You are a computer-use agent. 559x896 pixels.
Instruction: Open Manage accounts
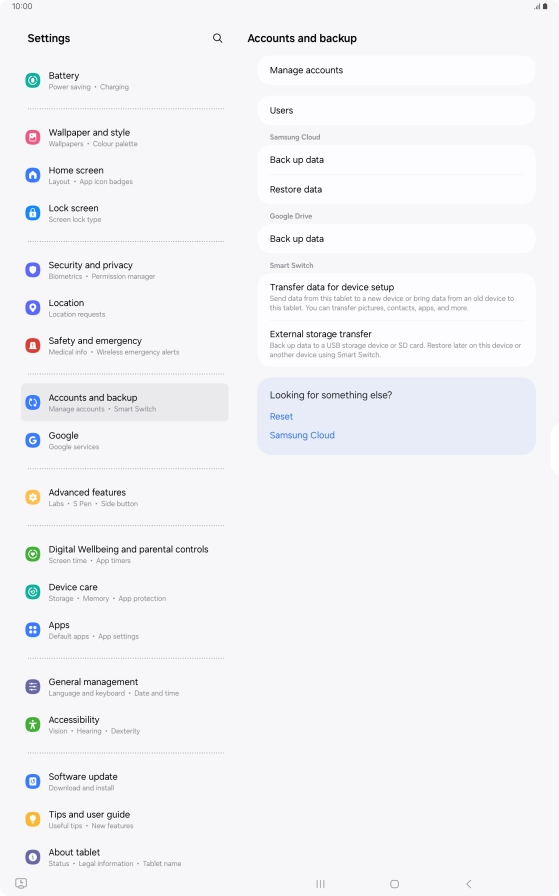[396, 70]
